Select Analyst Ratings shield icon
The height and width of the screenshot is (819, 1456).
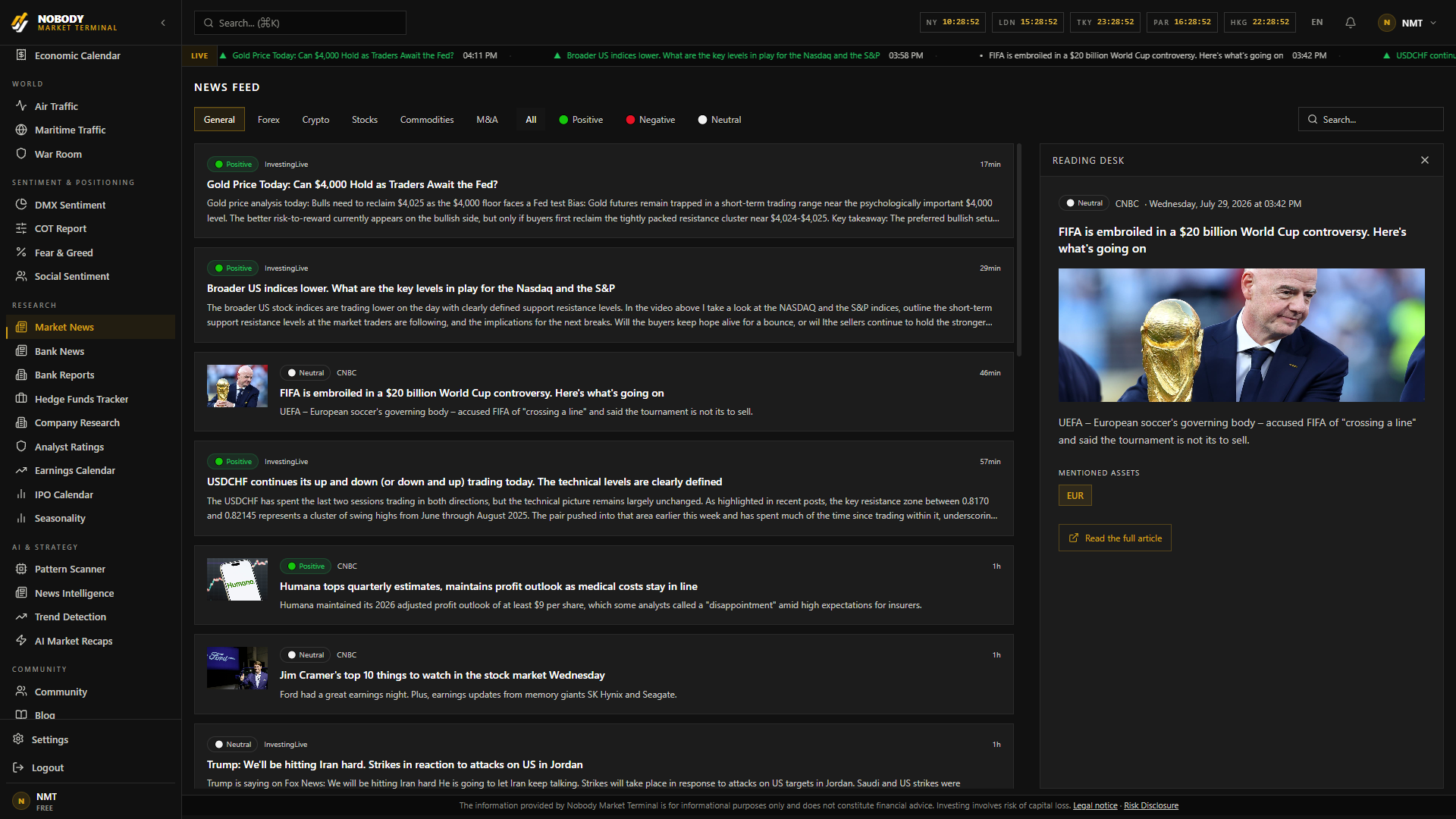[x=21, y=447]
